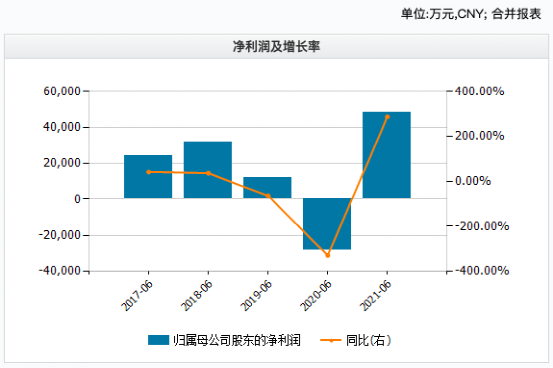
Task: Click the orange data point at 2019-06
Action: [268, 196]
